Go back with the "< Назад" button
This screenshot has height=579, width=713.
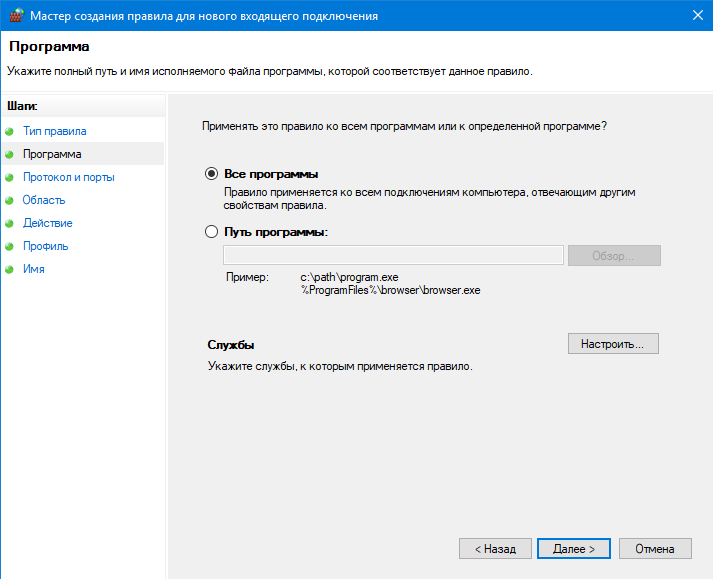point(495,549)
